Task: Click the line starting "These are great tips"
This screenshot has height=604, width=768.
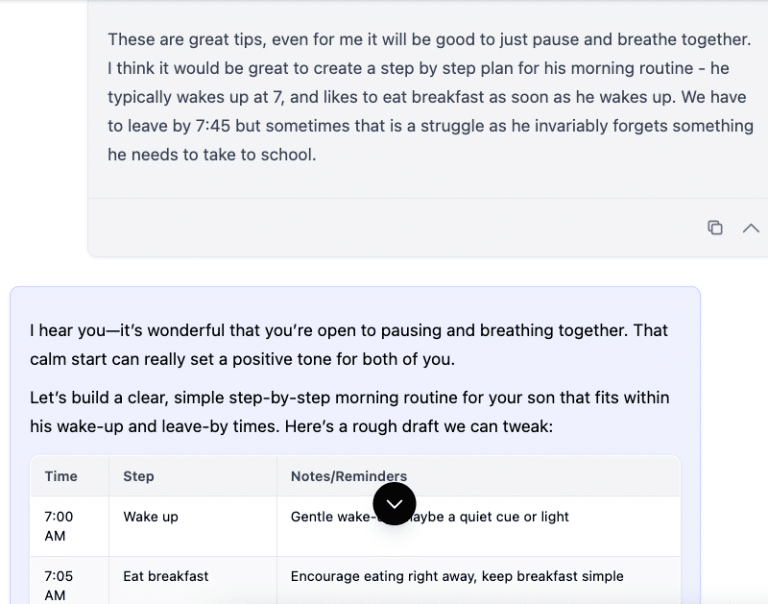Action: pyautogui.click(x=429, y=39)
